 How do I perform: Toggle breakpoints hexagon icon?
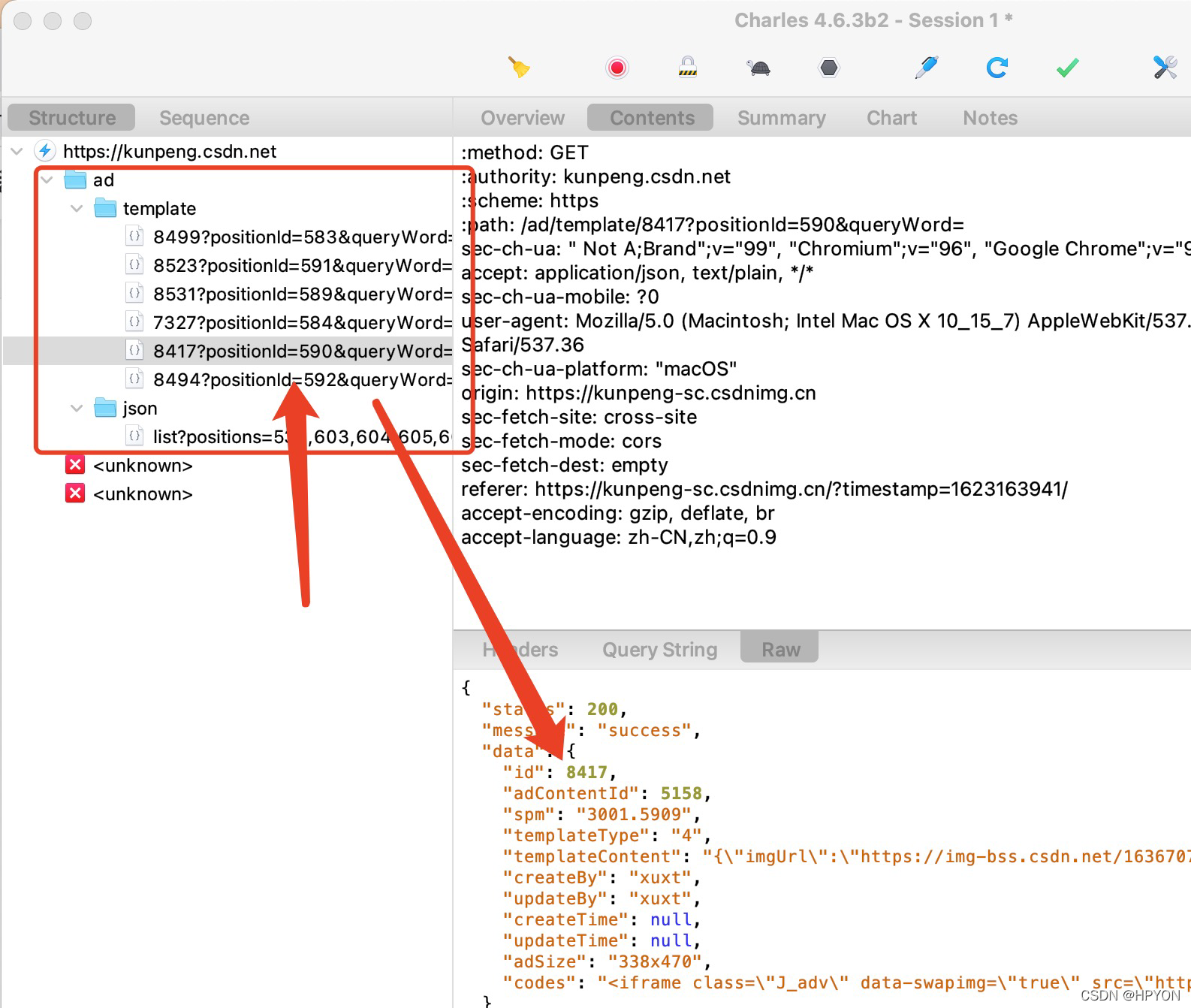(x=829, y=68)
